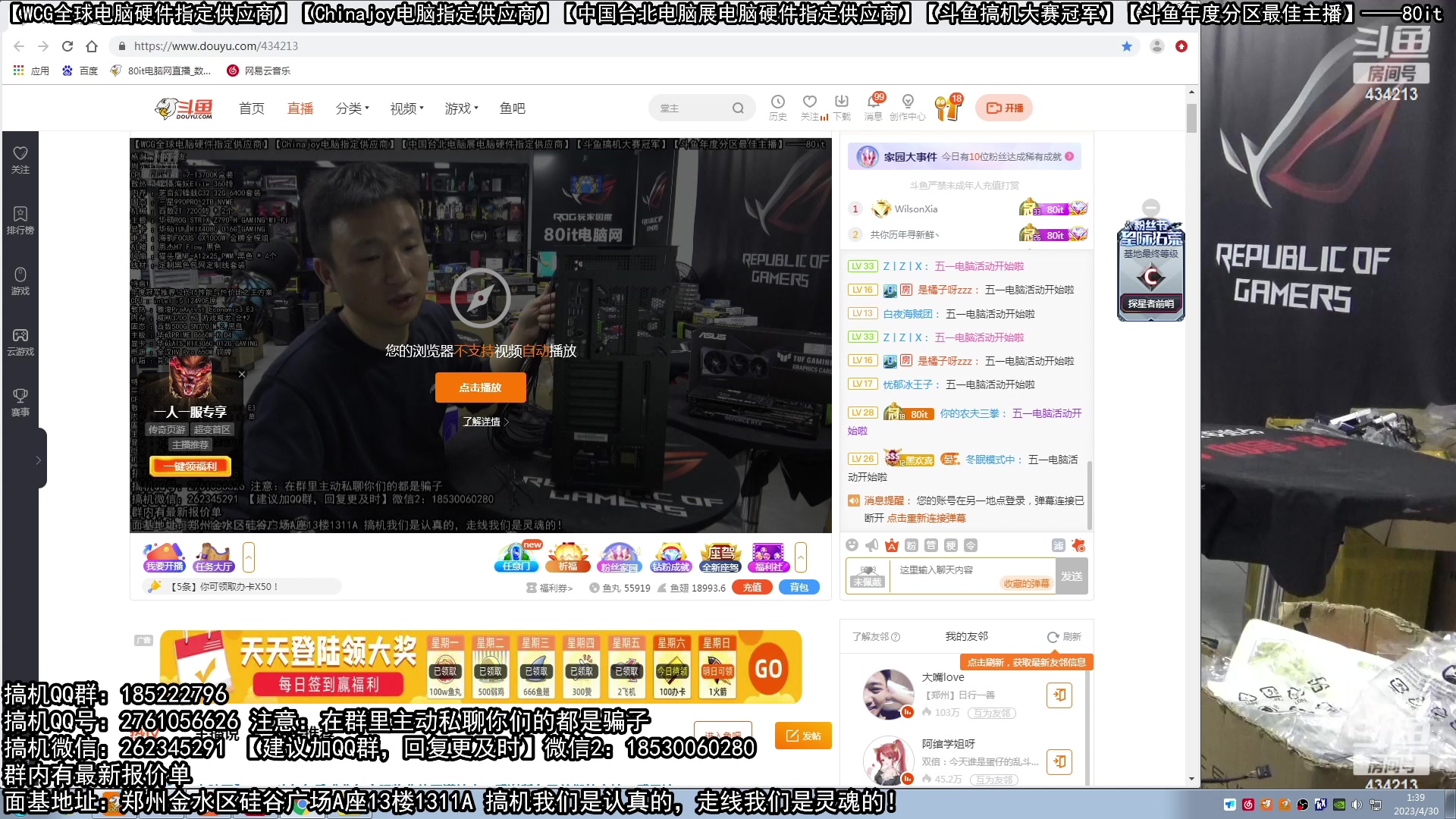Open 排行榜 in the left sidebar
Viewport: 1456px width, 819px height.
[20, 221]
